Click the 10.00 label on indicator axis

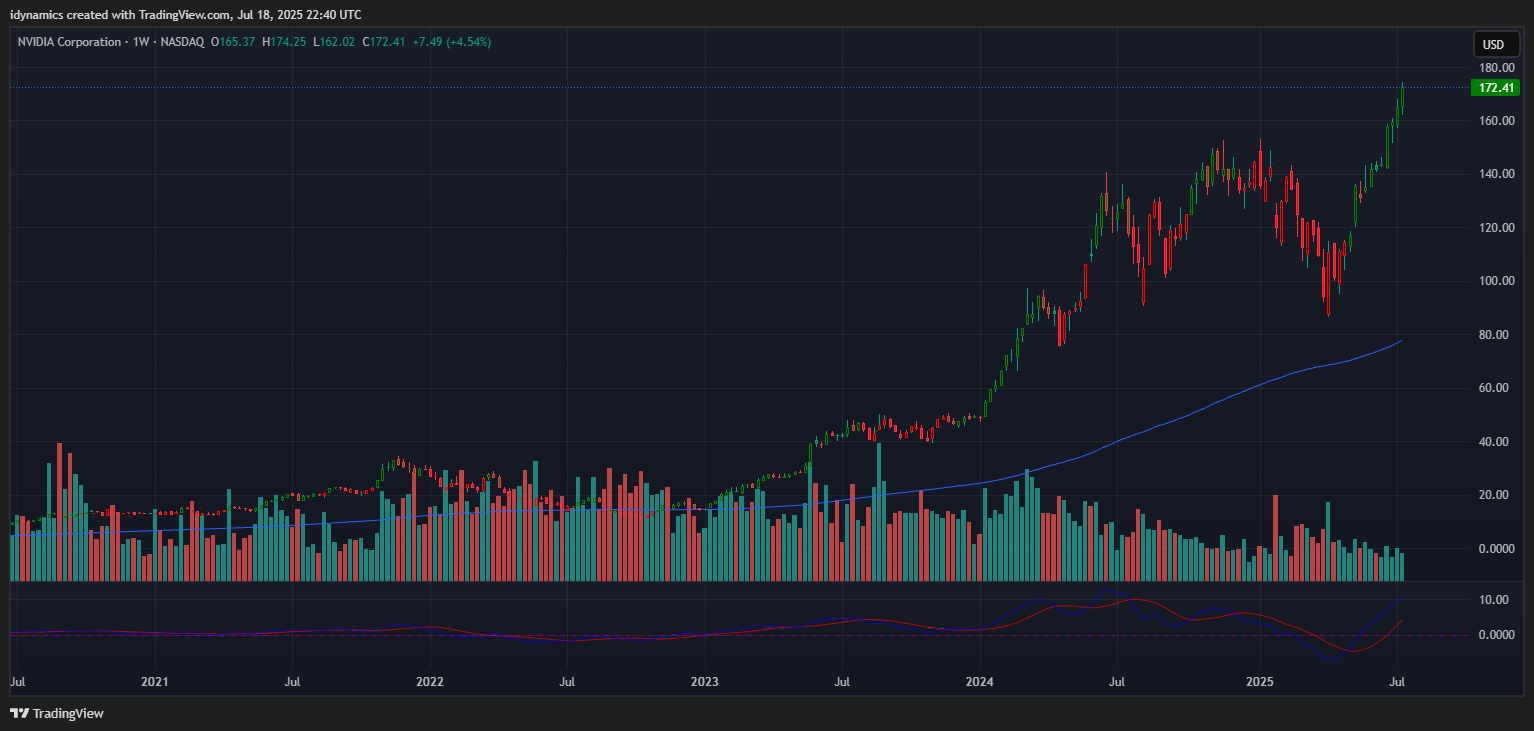point(1496,600)
